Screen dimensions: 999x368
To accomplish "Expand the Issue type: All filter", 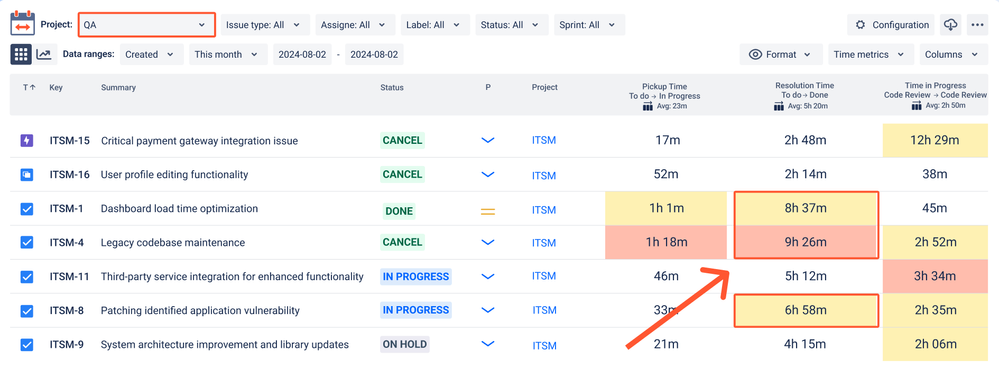I will [x=265, y=25].
